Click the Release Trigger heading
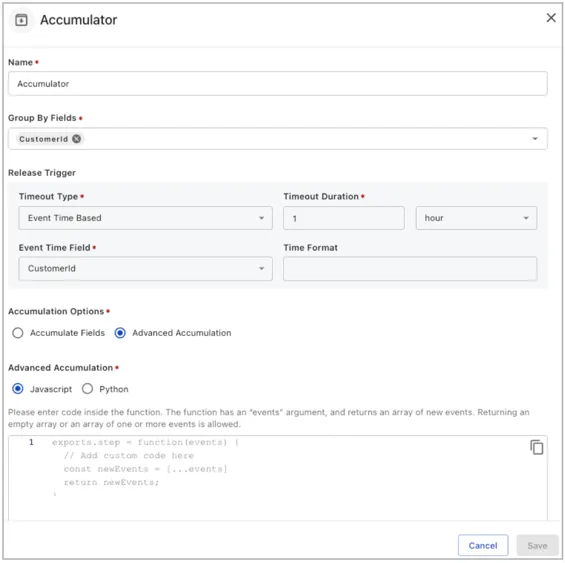This screenshot has width=565, height=563. pyautogui.click(x=42, y=173)
